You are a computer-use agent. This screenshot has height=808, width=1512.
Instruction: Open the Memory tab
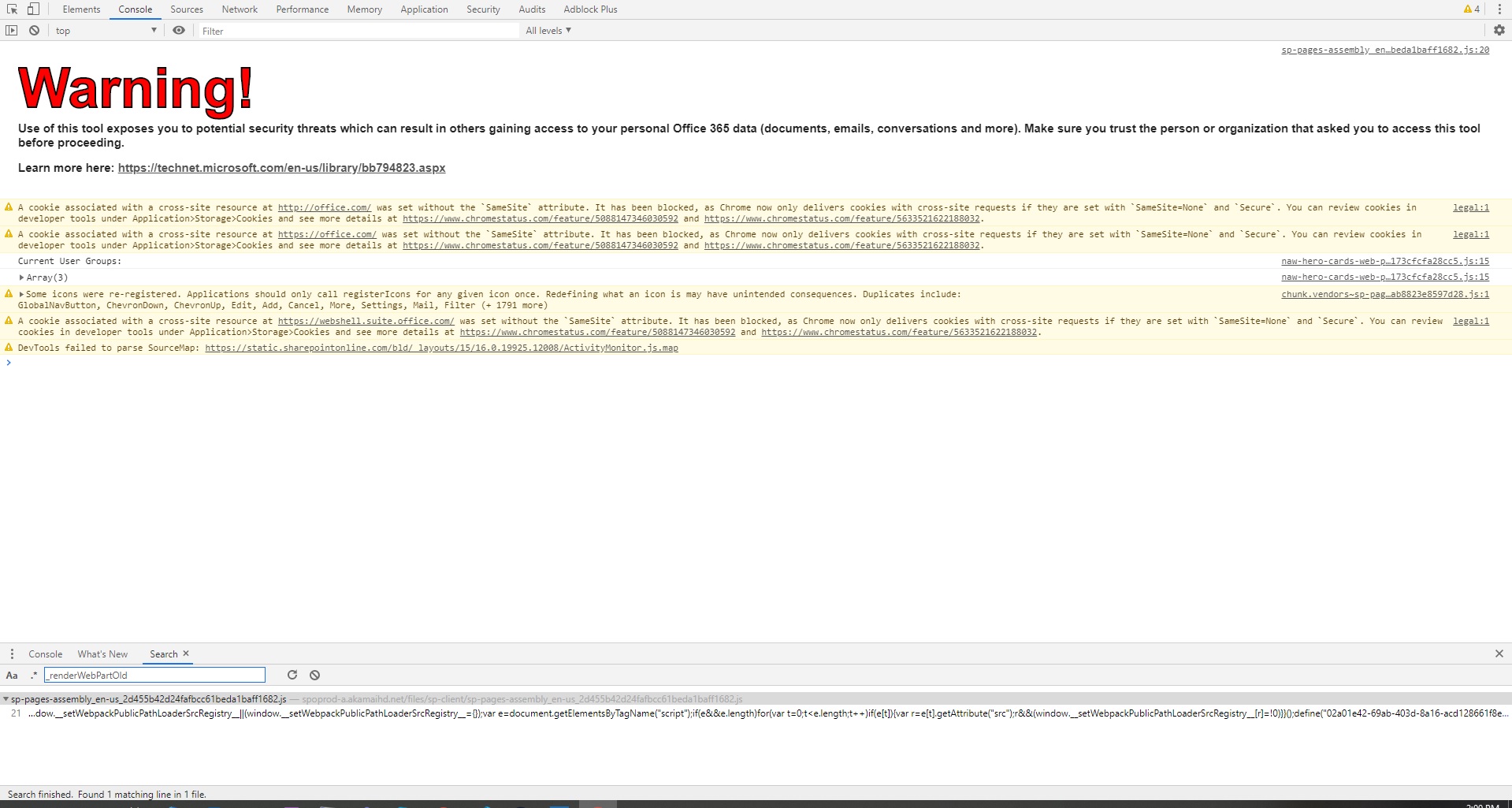[365, 9]
